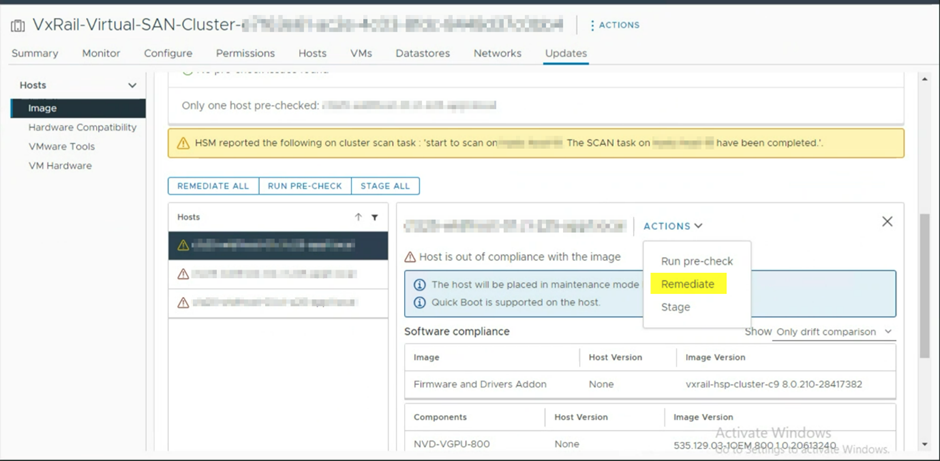Screen dimensions: 940x461
Task: Click the yellow warning icon in HSM banner
Action: 183,143
